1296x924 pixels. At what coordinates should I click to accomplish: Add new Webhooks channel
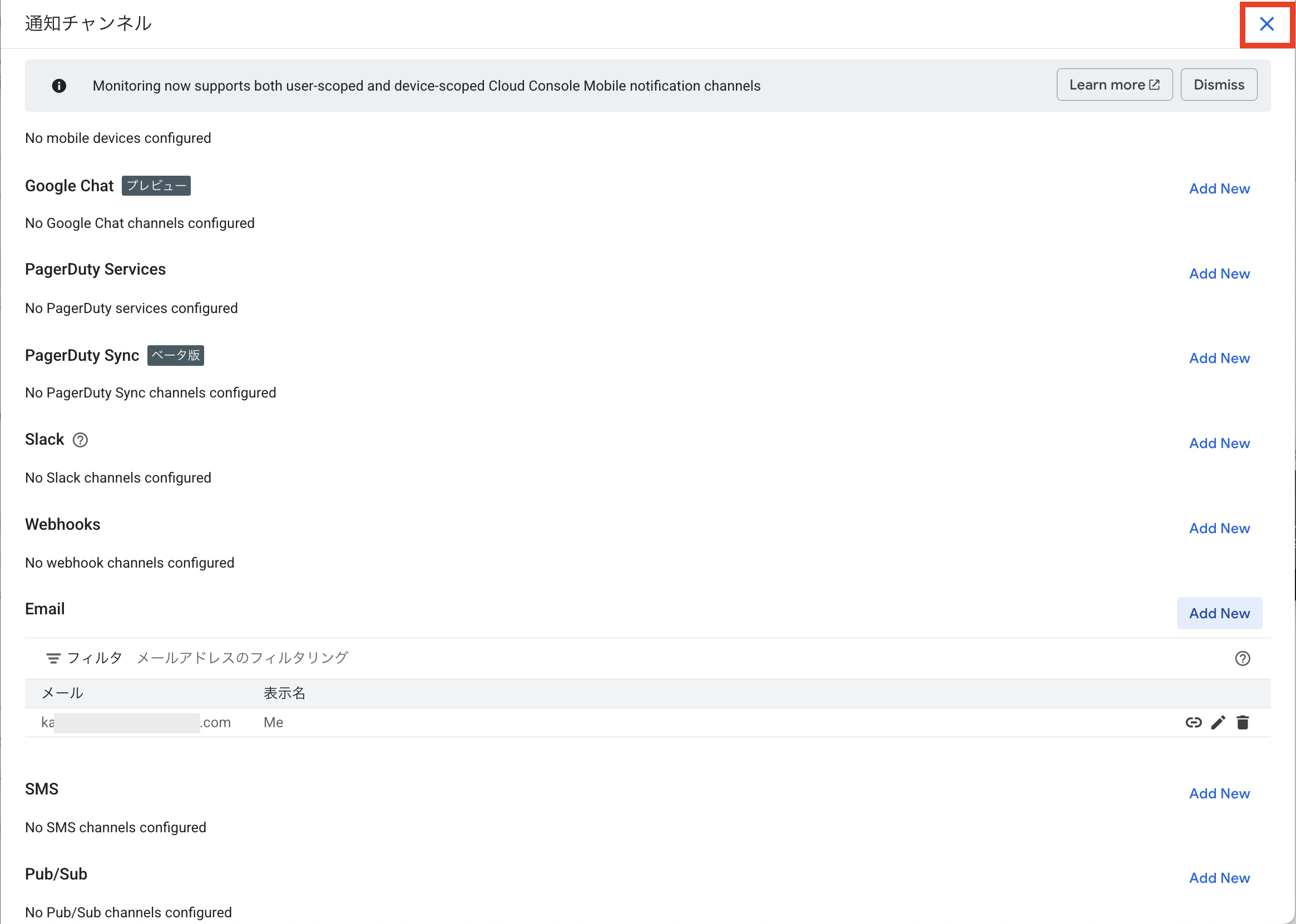coord(1219,528)
